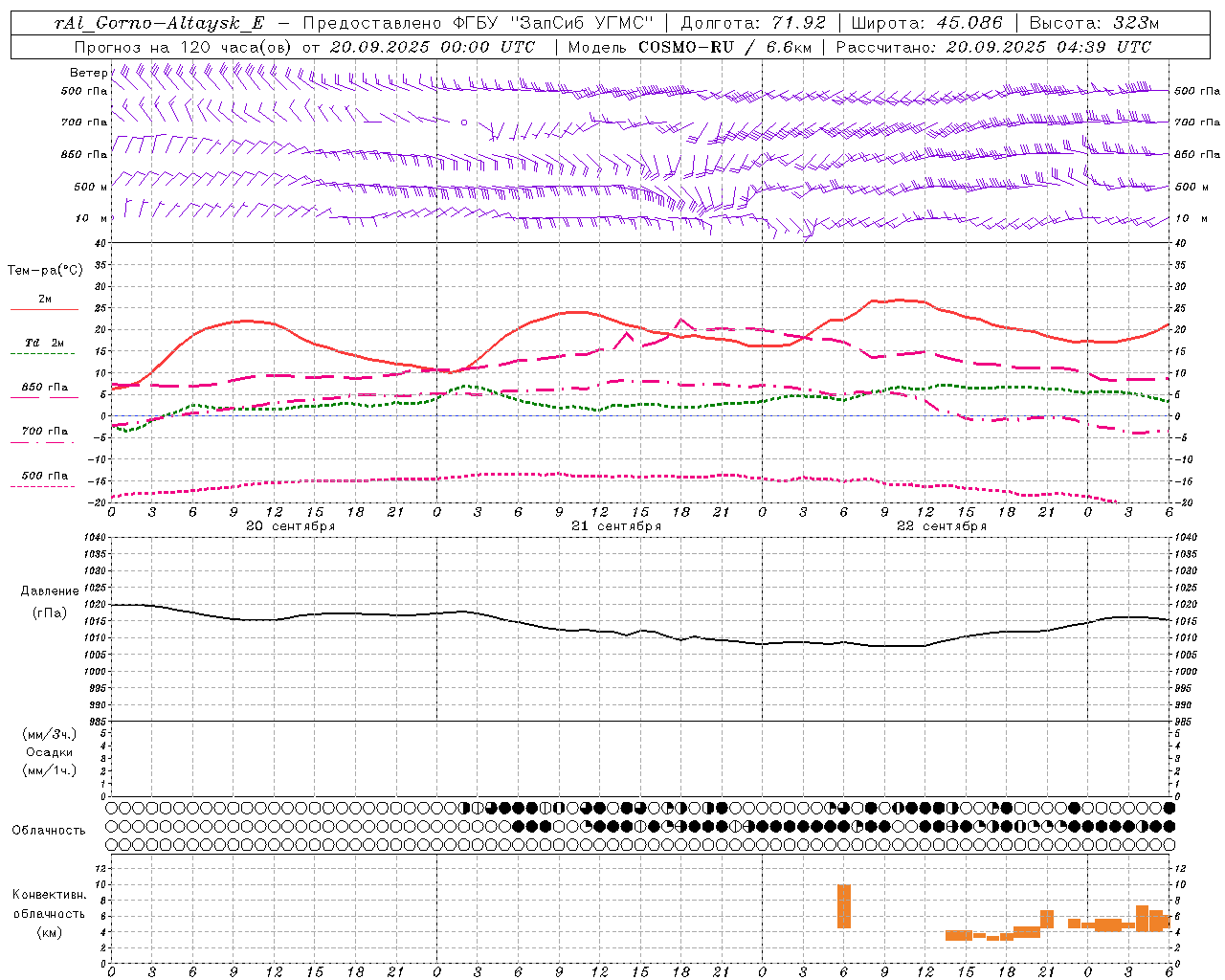
Task: Click the dotted line sample under 500 гПа legend
Action: (43, 487)
